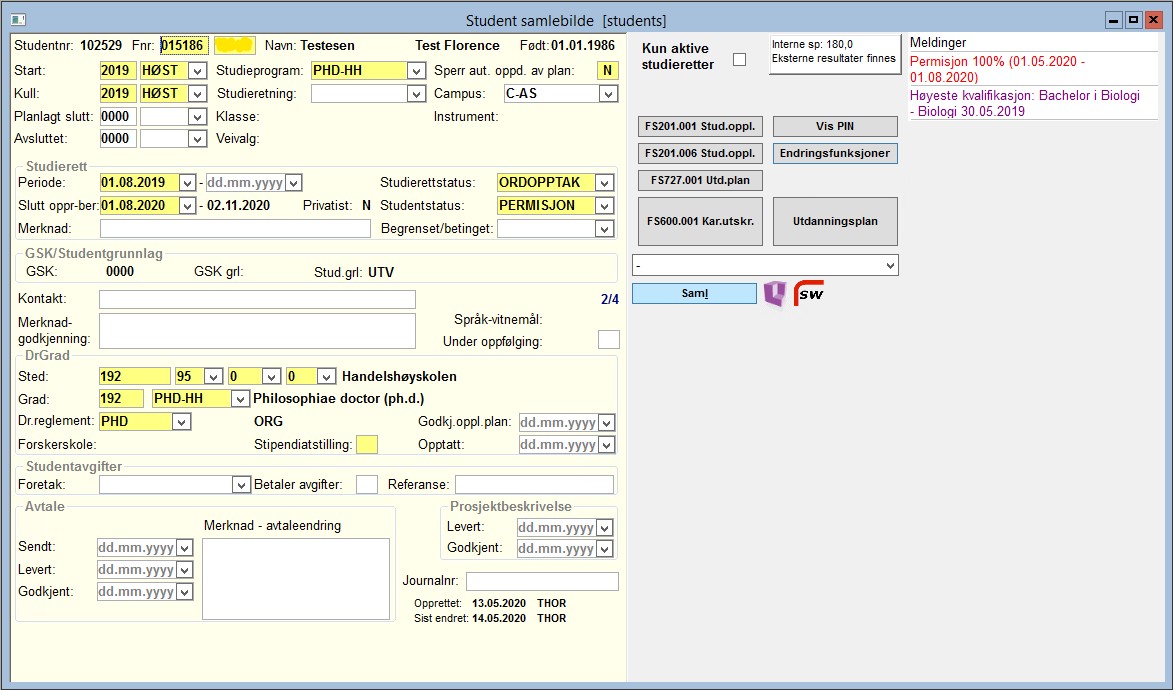The image size is (1173, 690).
Task: Open the red SW icon link
Action: click(x=809, y=293)
